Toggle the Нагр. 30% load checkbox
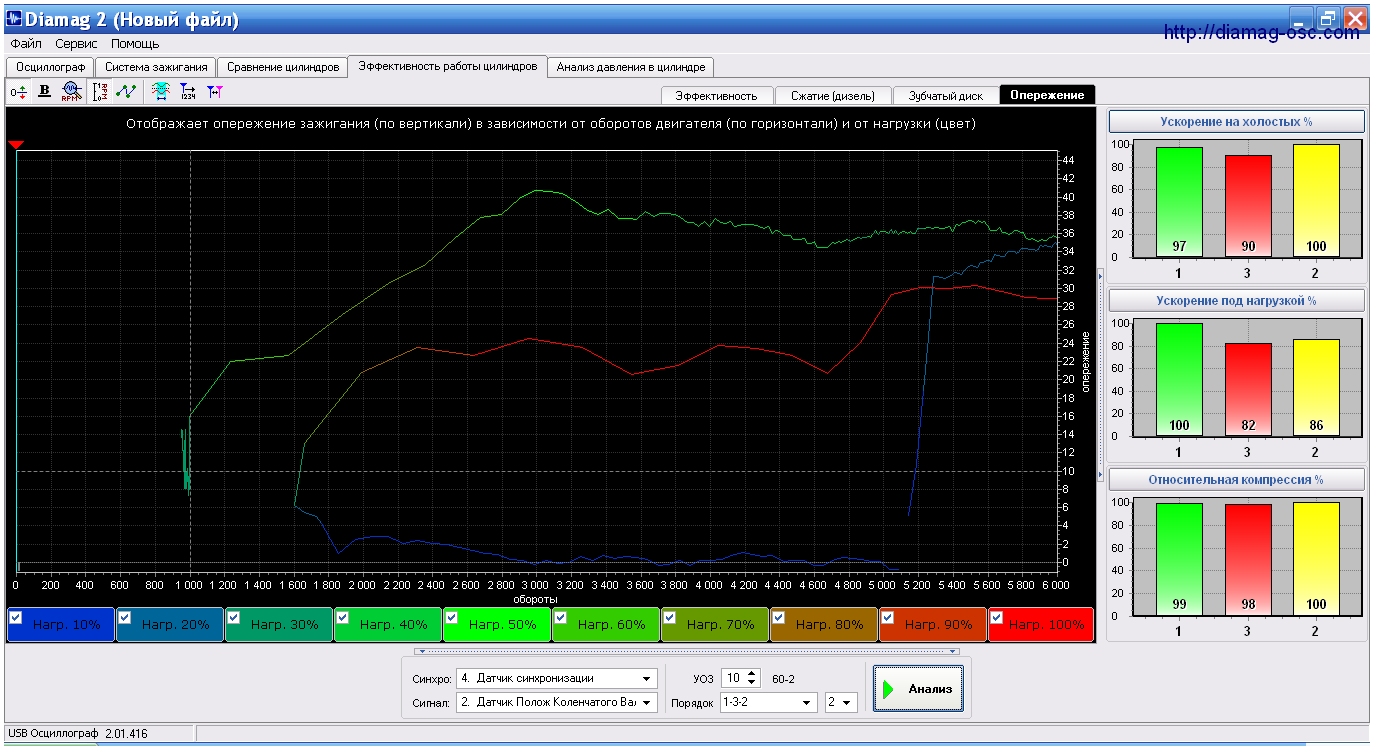 click(234, 618)
